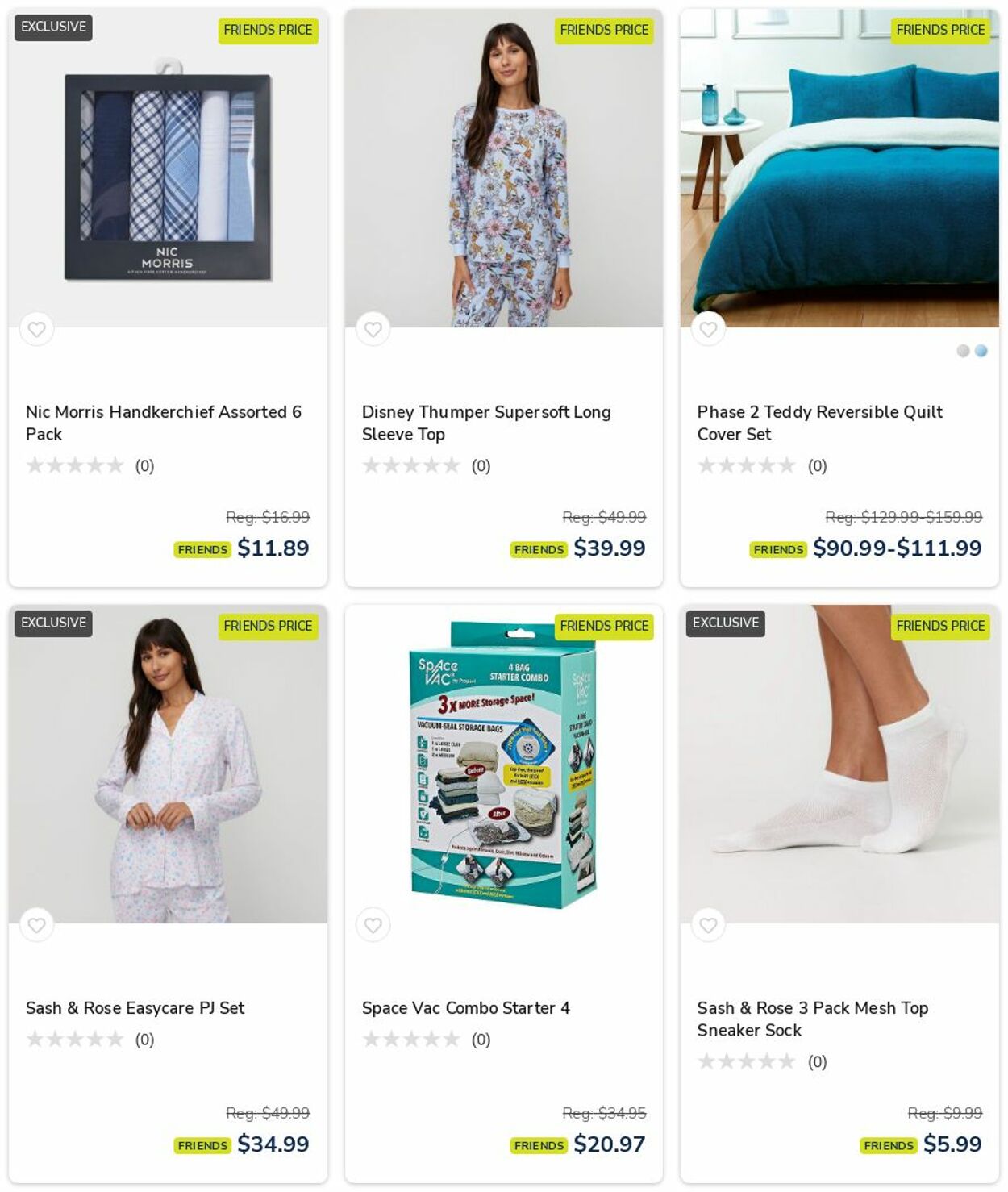Choose blue color swatch for Quilt Cover
This screenshot has width=1008, height=1192.
click(x=981, y=351)
